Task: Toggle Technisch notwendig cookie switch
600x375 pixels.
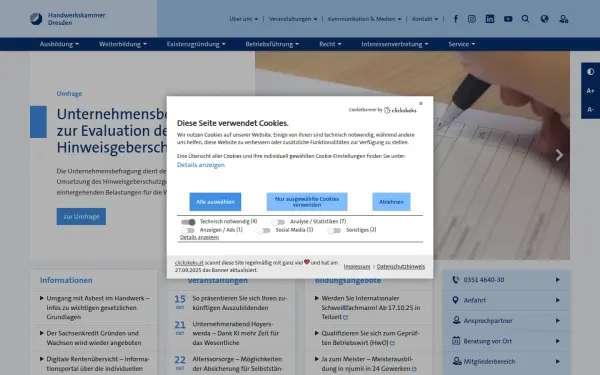Action: click(188, 222)
